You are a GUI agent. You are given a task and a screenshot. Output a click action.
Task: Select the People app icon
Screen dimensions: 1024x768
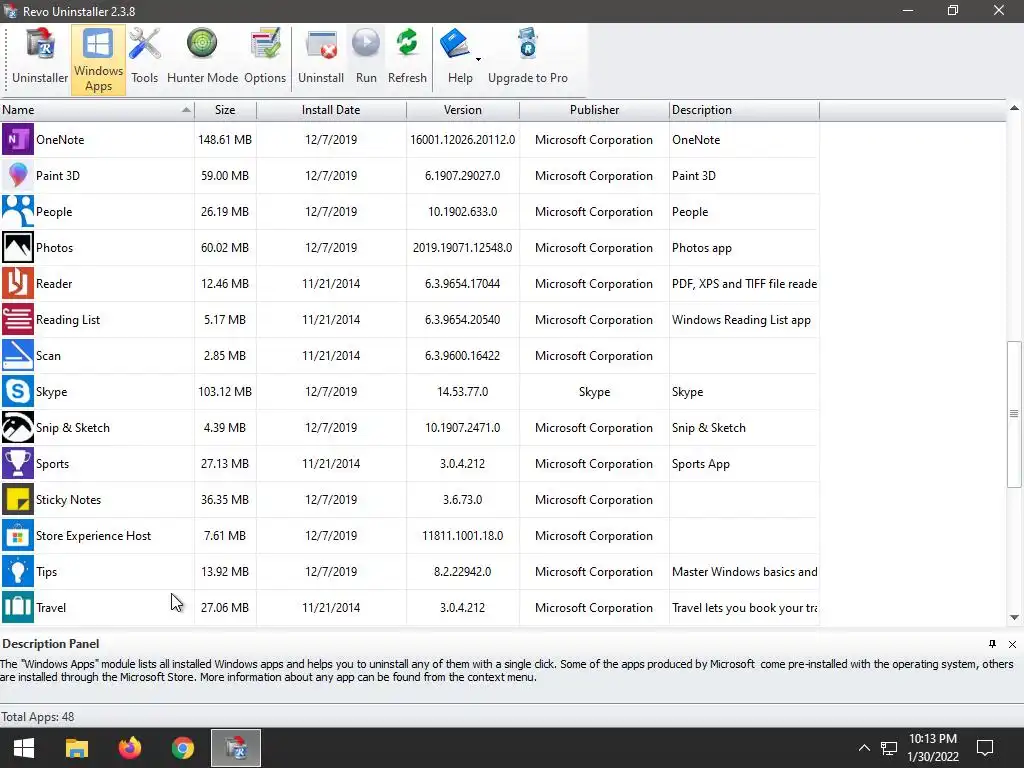(x=18, y=211)
